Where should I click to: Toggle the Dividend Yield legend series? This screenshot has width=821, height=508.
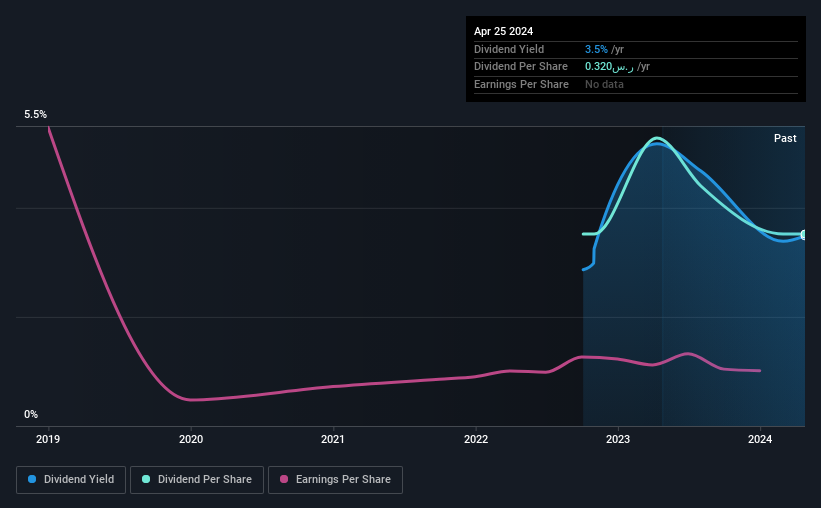[x=71, y=480]
